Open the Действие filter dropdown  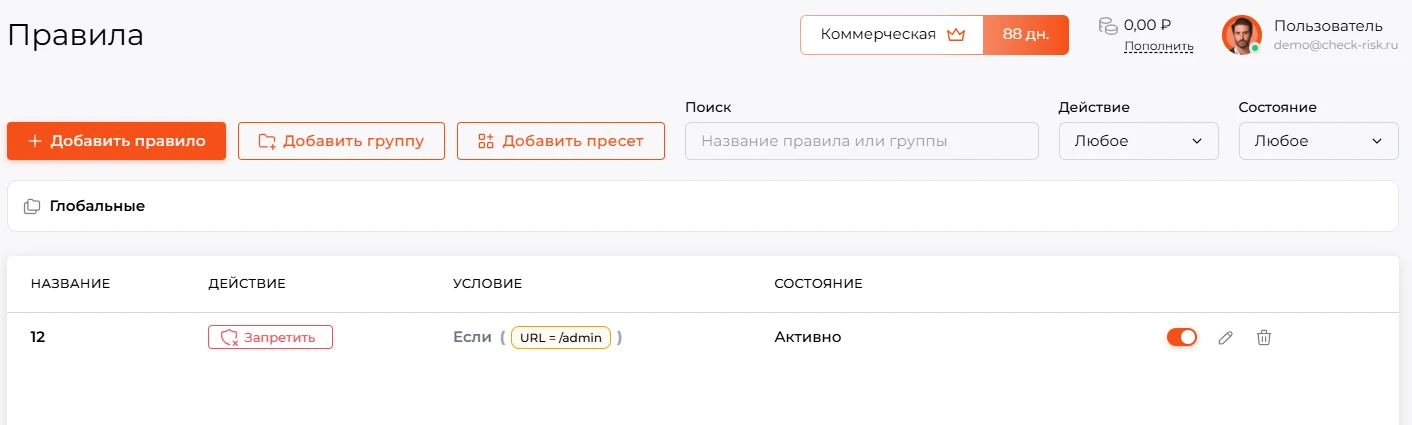click(x=1139, y=141)
